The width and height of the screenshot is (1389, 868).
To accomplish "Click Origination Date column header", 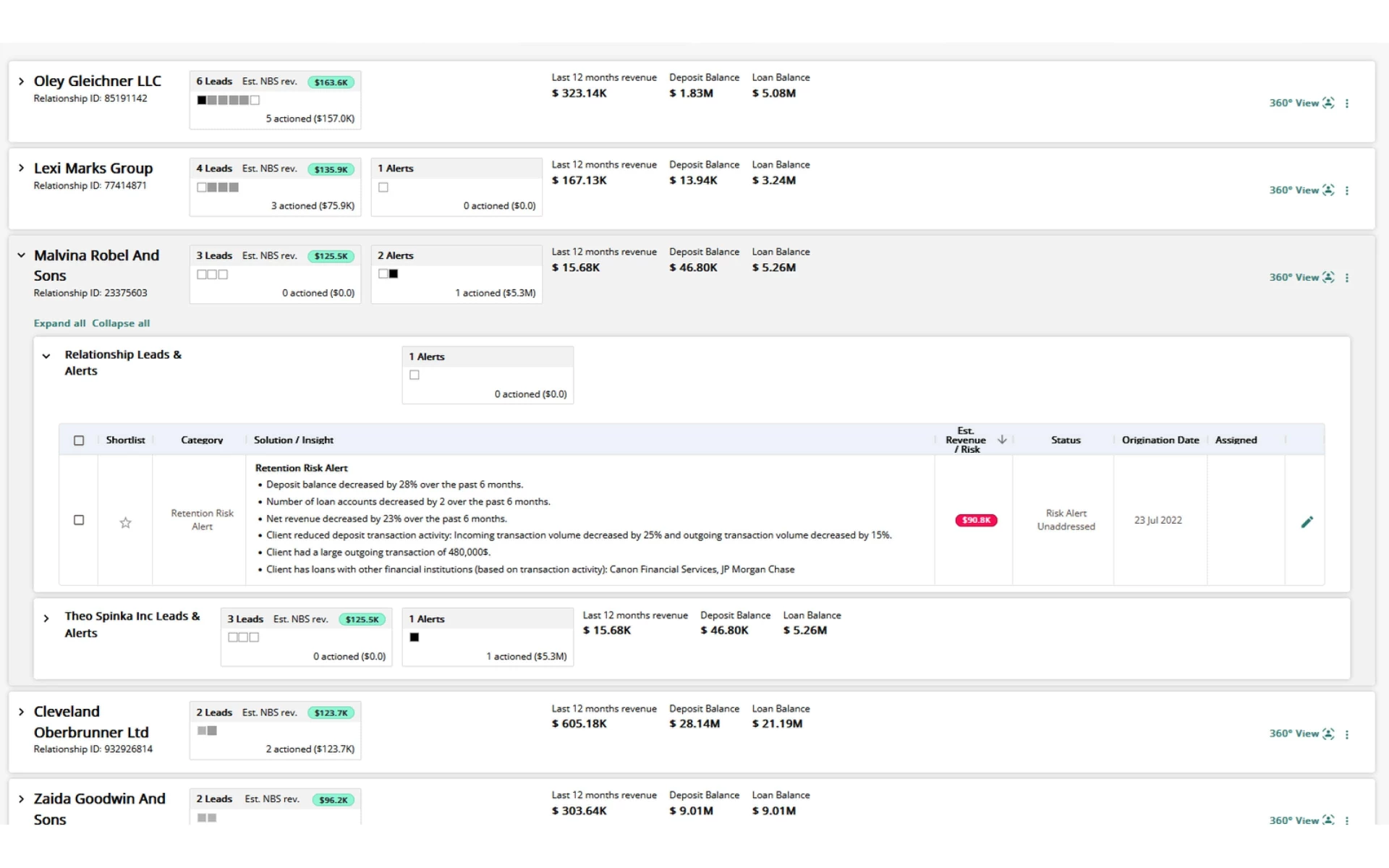I will tap(1160, 440).
